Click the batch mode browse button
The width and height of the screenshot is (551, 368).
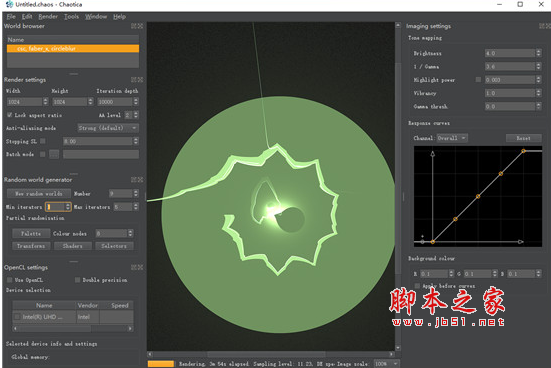(54, 154)
